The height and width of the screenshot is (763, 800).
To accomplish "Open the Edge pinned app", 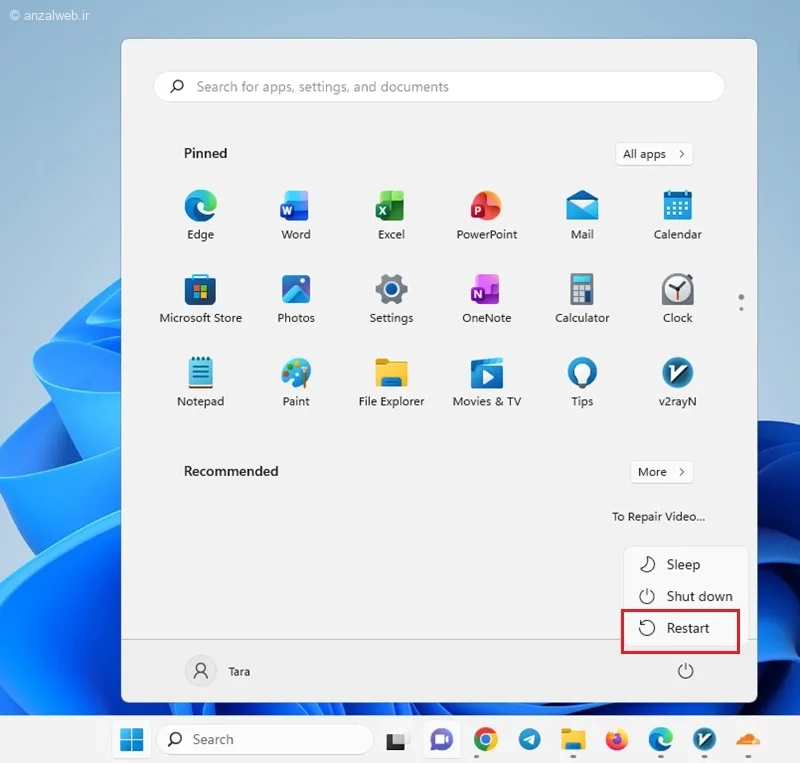I will coord(201,215).
